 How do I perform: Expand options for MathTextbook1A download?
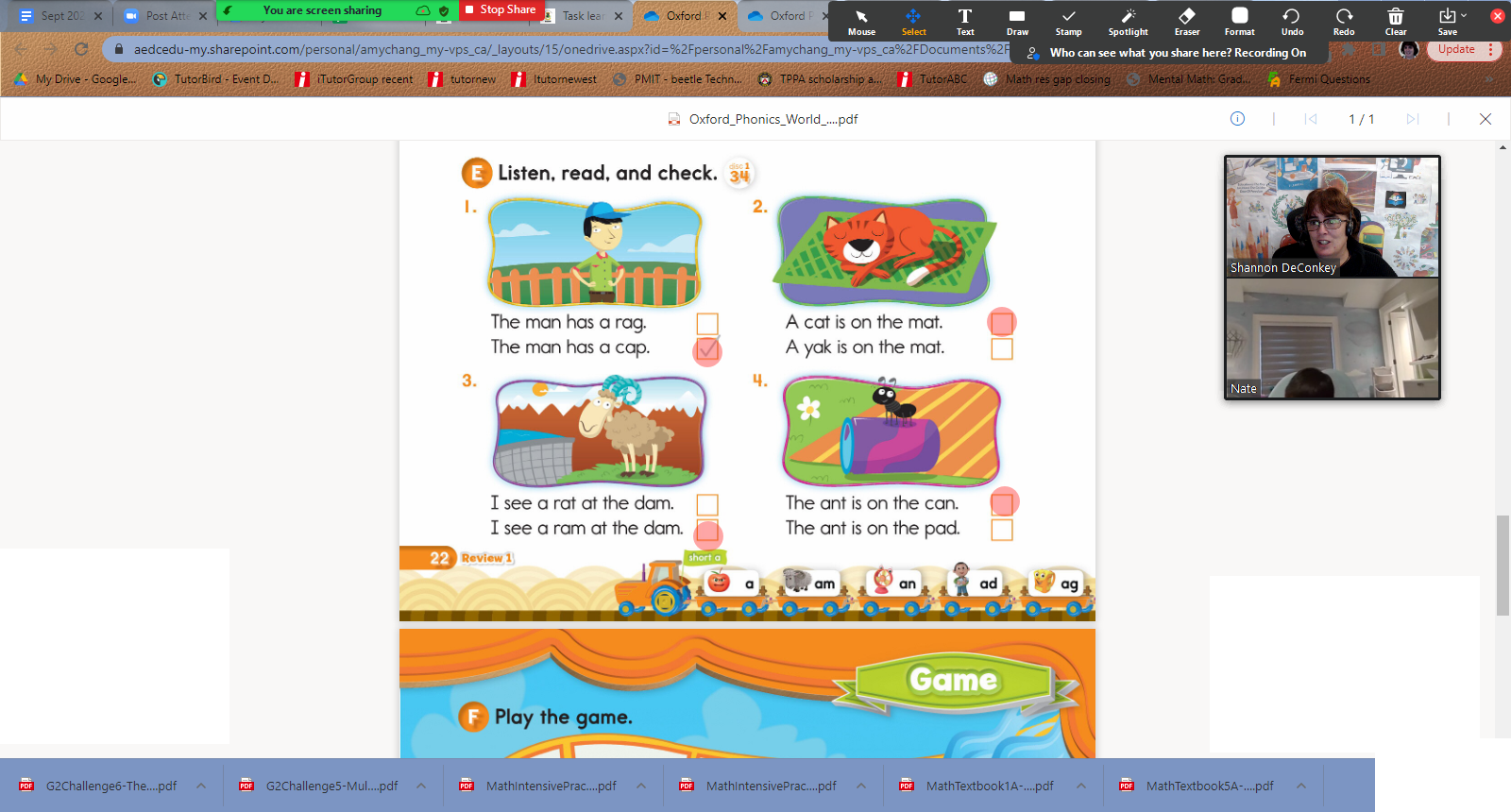pos(1081,786)
